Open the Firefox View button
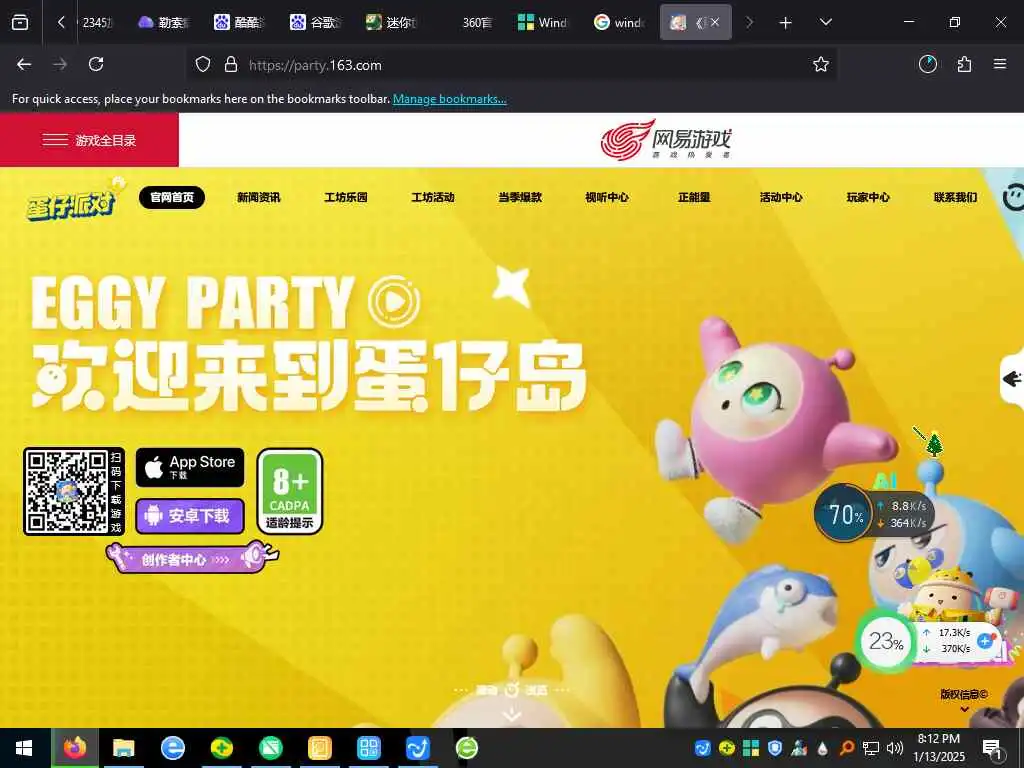Screen dimensions: 1024x768 20,22
